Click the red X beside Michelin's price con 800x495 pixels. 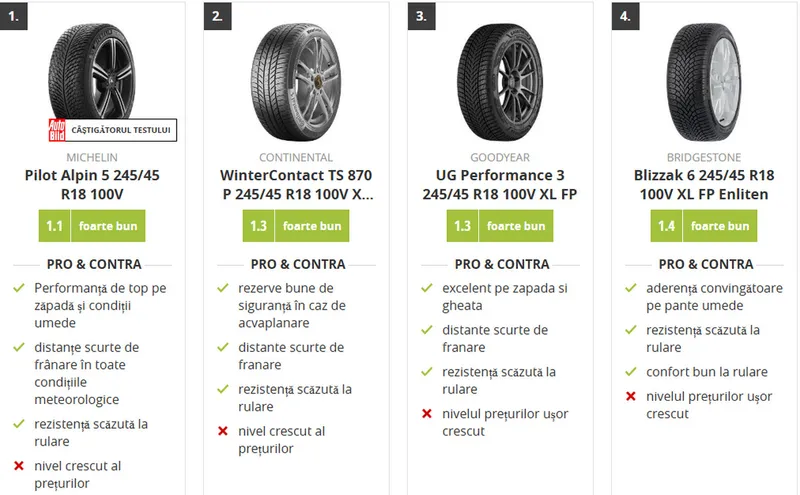coord(19,466)
